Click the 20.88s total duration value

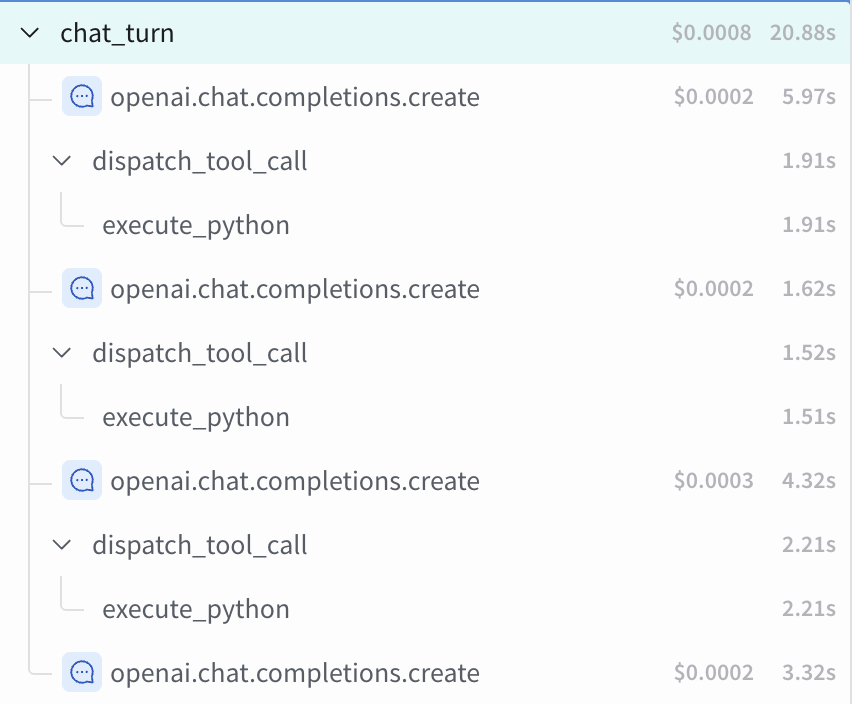click(803, 33)
